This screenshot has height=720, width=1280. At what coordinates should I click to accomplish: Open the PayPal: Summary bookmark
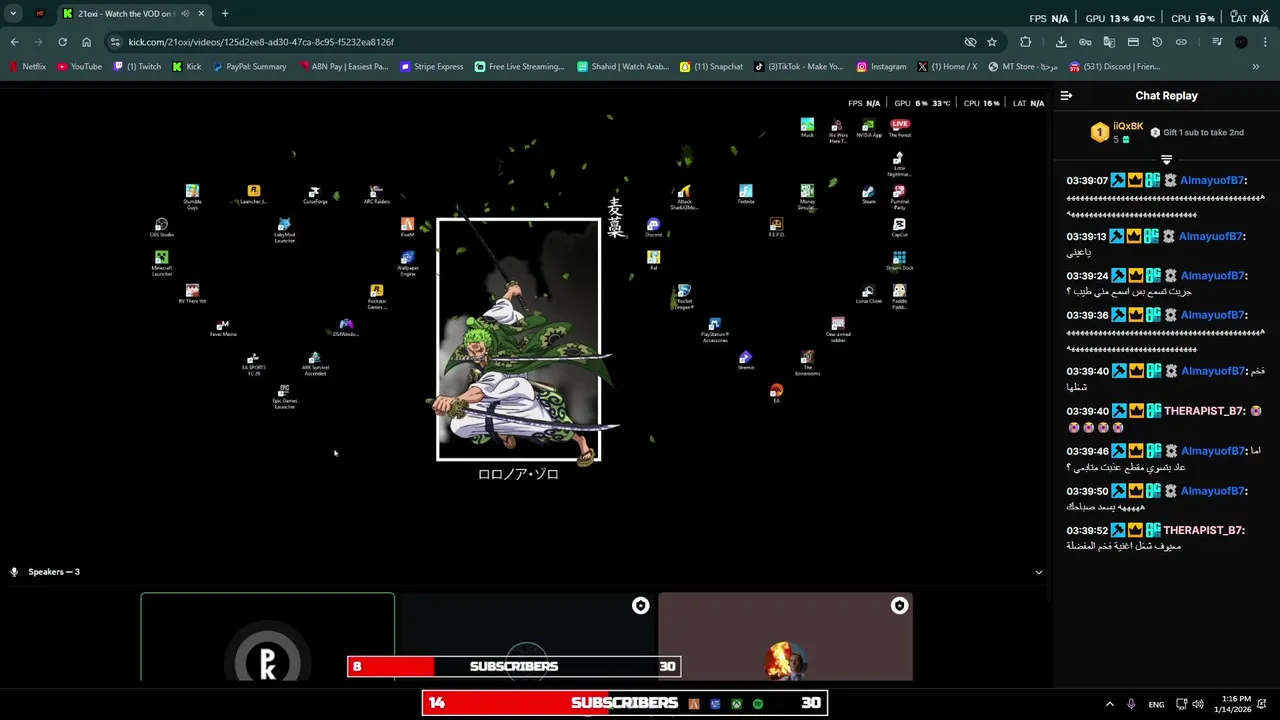tap(249, 67)
